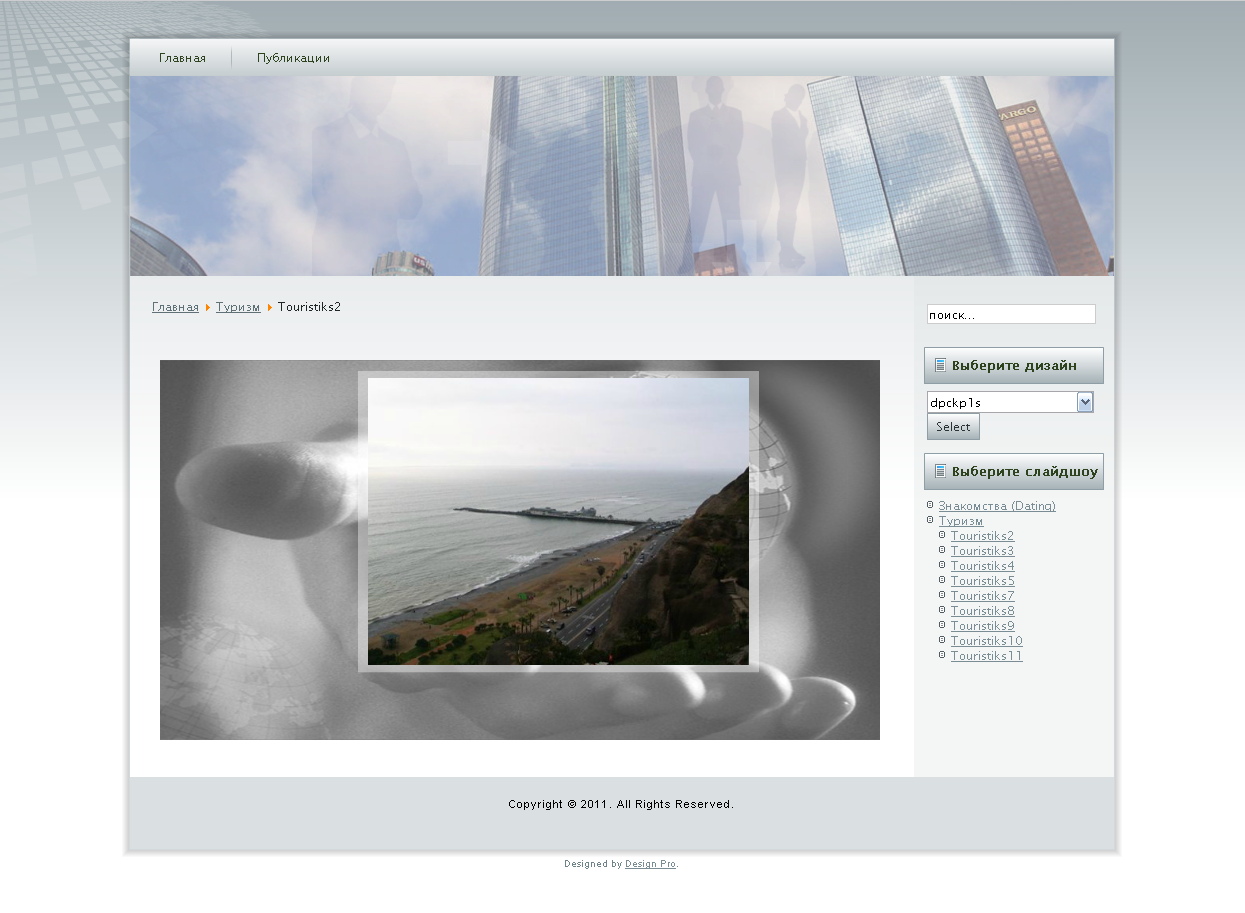Open the Знакомства (Dating) slideshow category
1245x913 pixels.
[996, 506]
